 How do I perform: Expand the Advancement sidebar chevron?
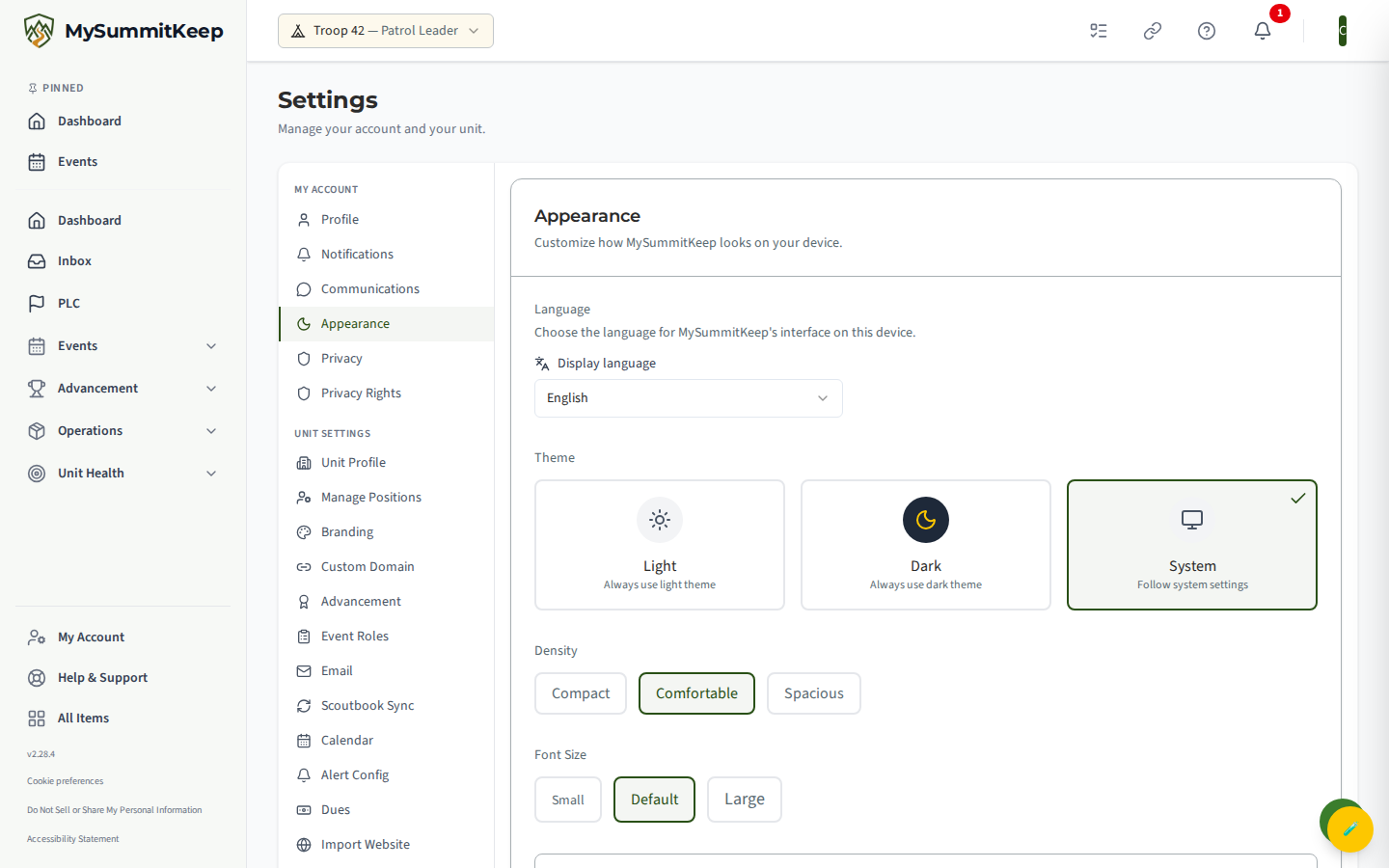pos(211,389)
